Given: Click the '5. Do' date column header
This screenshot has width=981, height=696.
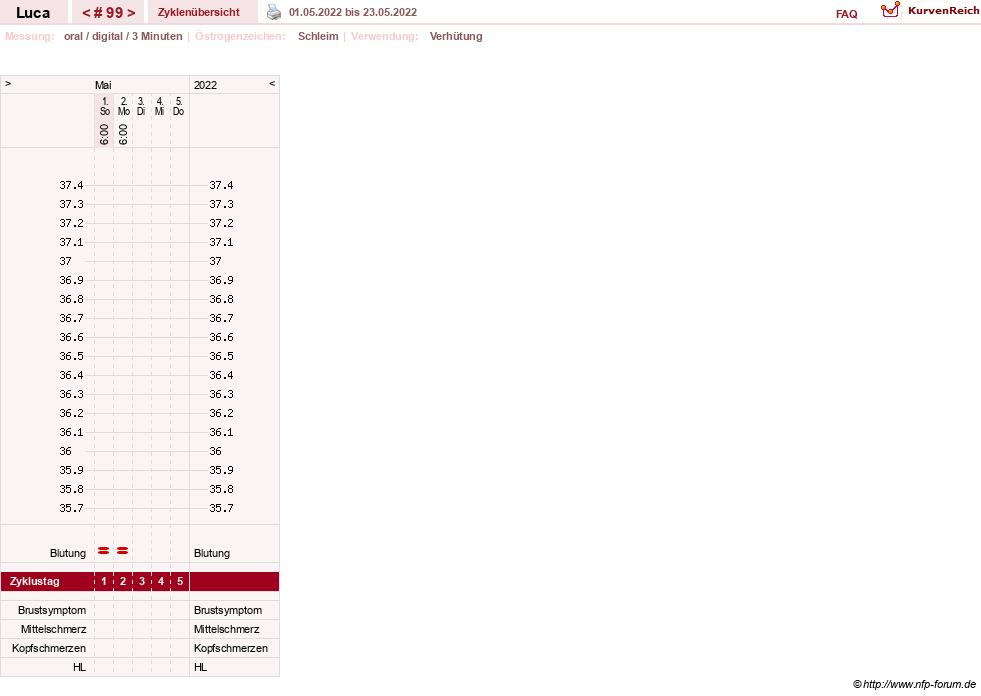Looking at the screenshot, I should coord(178,106).
